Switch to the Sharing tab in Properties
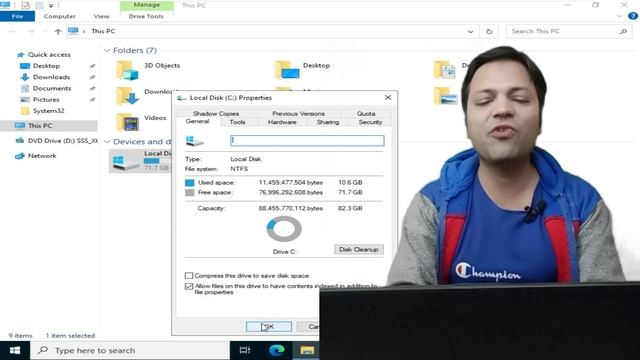The height and width of the screenshot is (360, 640). tap(328, 122)
